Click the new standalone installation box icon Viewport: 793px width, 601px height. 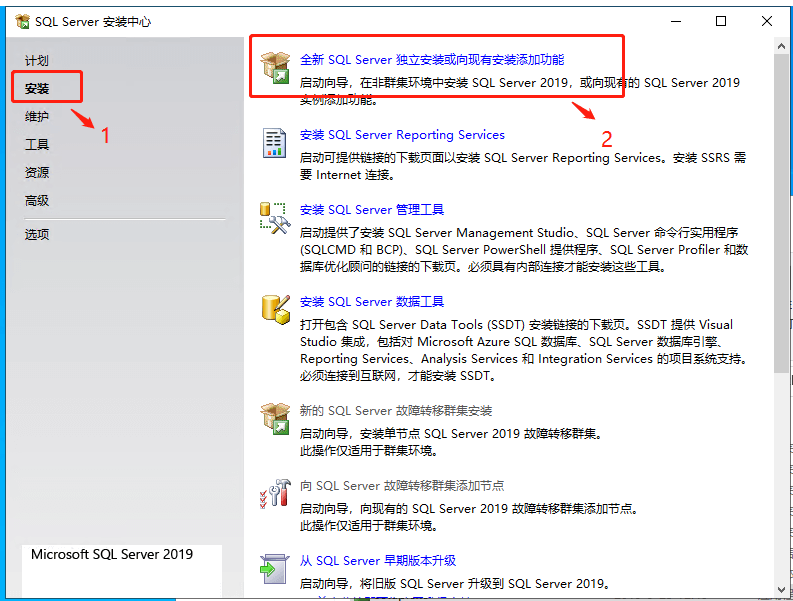275,67
